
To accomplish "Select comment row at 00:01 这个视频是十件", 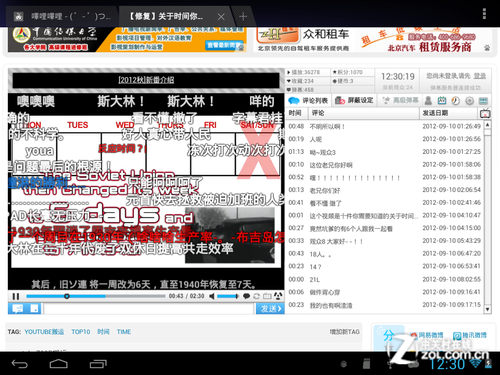I will point(385,215).
